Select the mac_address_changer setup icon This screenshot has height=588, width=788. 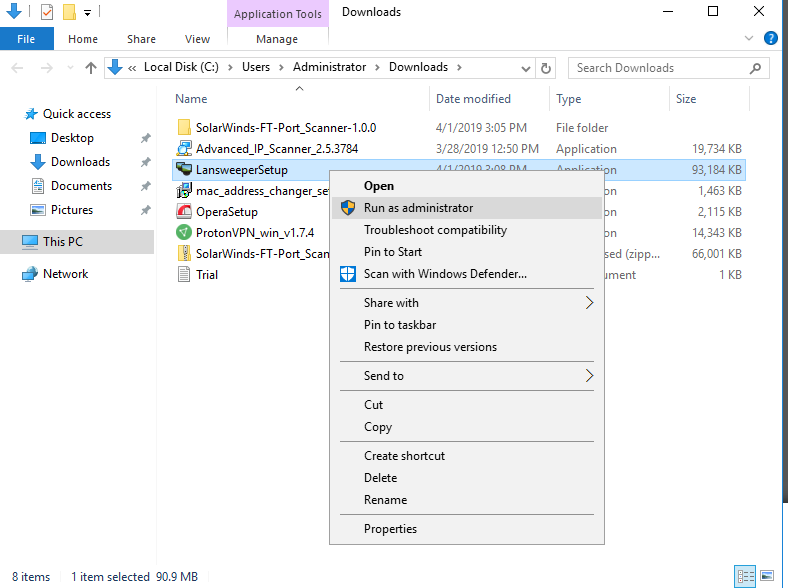[184, 190]
